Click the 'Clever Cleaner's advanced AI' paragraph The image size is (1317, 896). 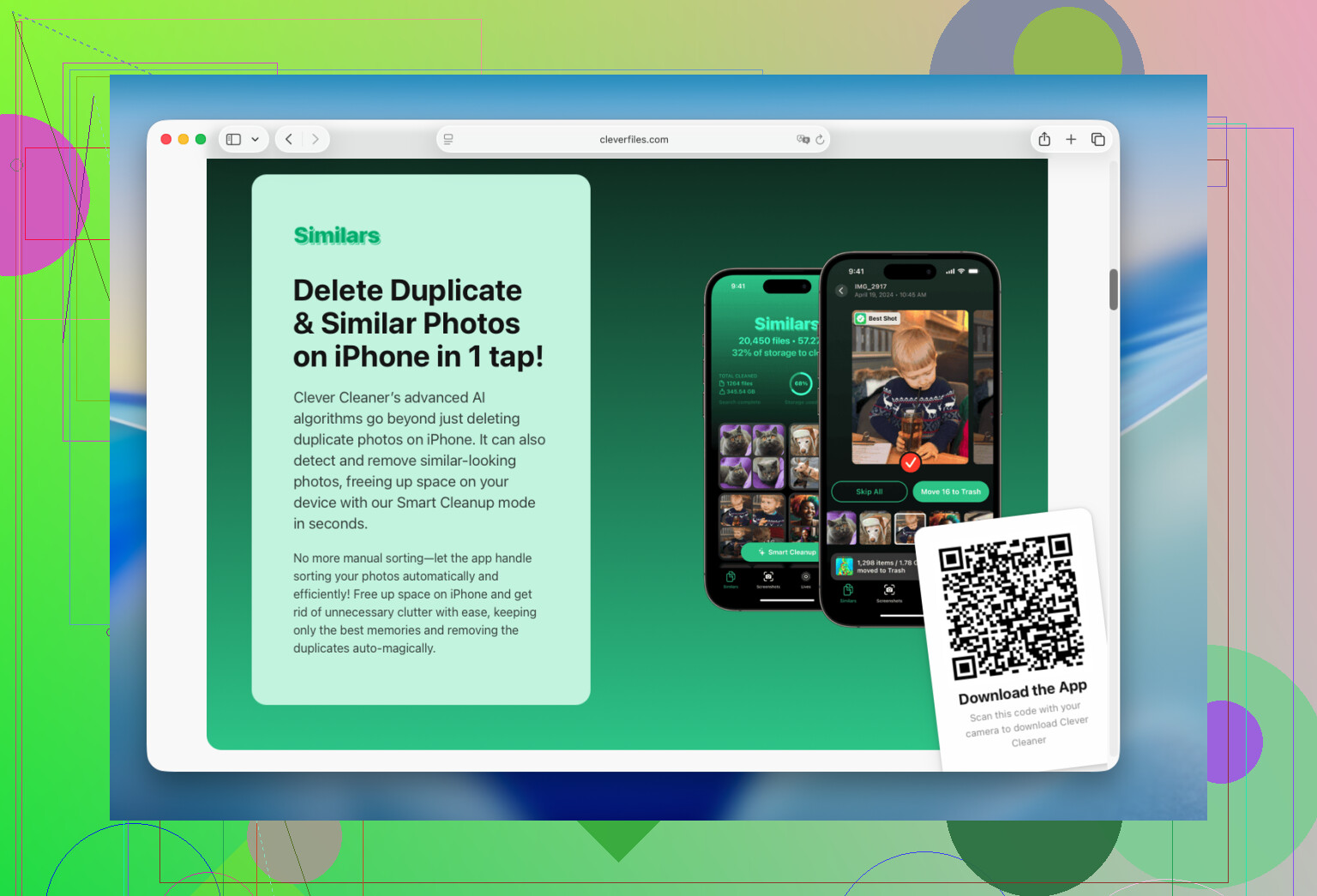pos(419,460)
